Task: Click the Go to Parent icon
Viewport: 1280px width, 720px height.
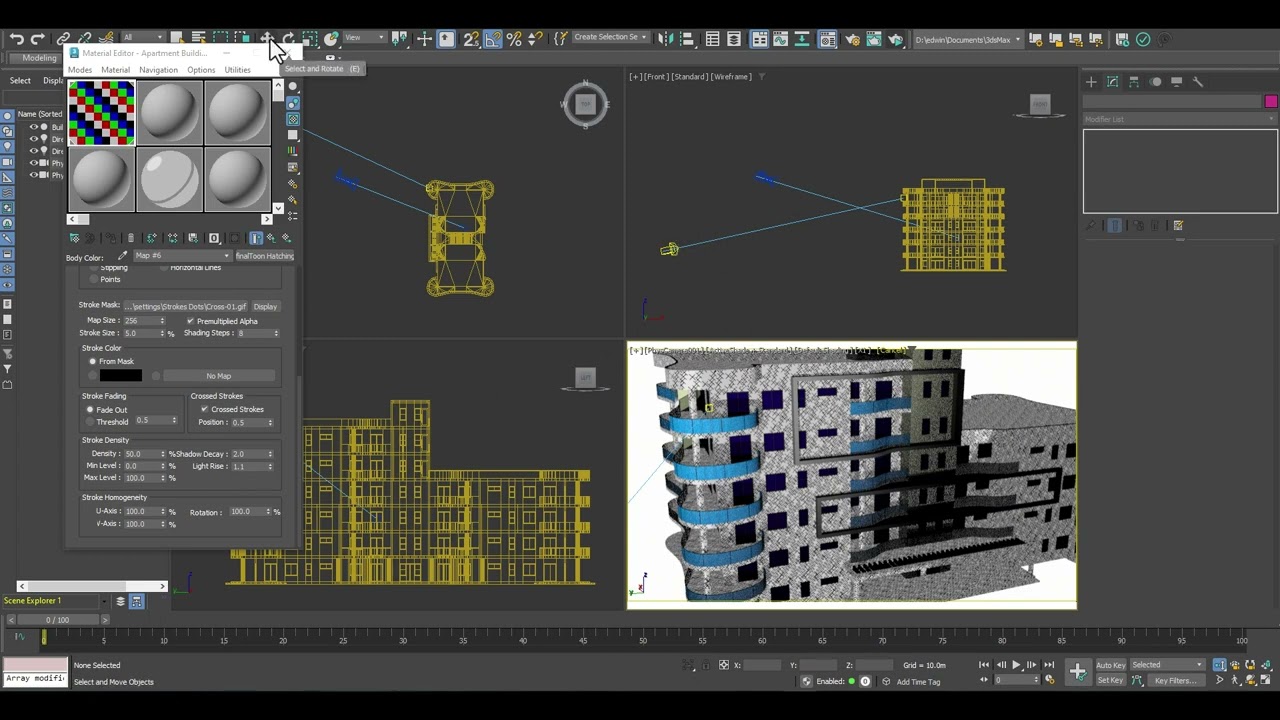Action: click(x=271, y=238)
